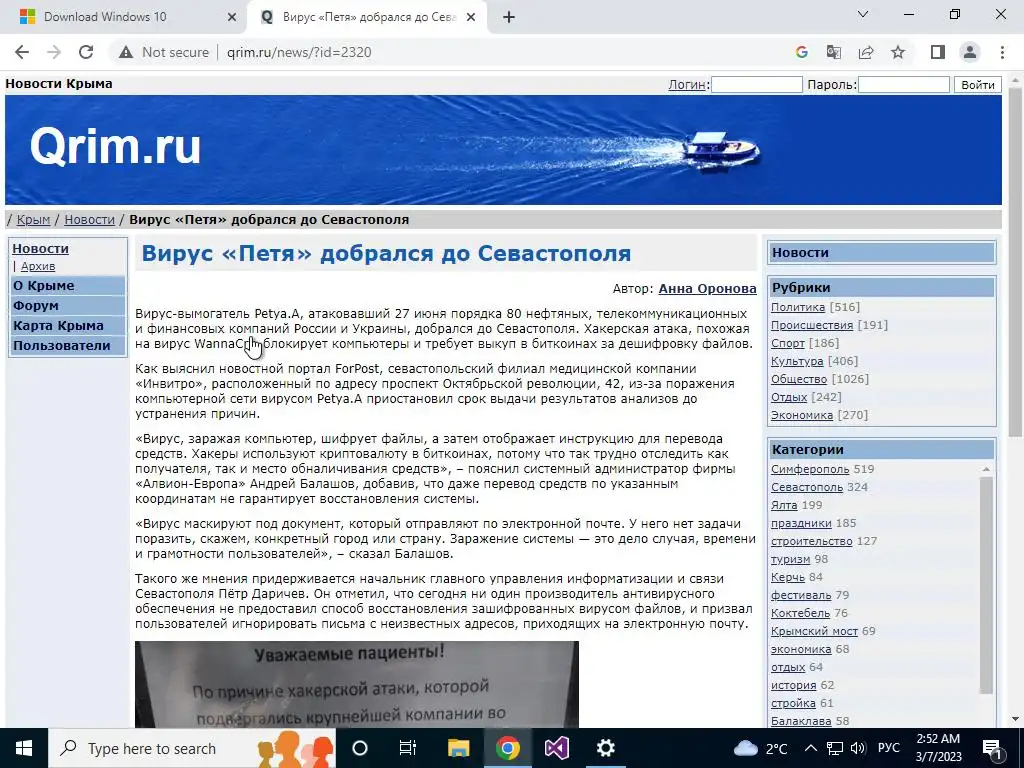Screen dimensions: 1024x768
Task: Click the Not secure warning icon
Action: coord(125,52)
